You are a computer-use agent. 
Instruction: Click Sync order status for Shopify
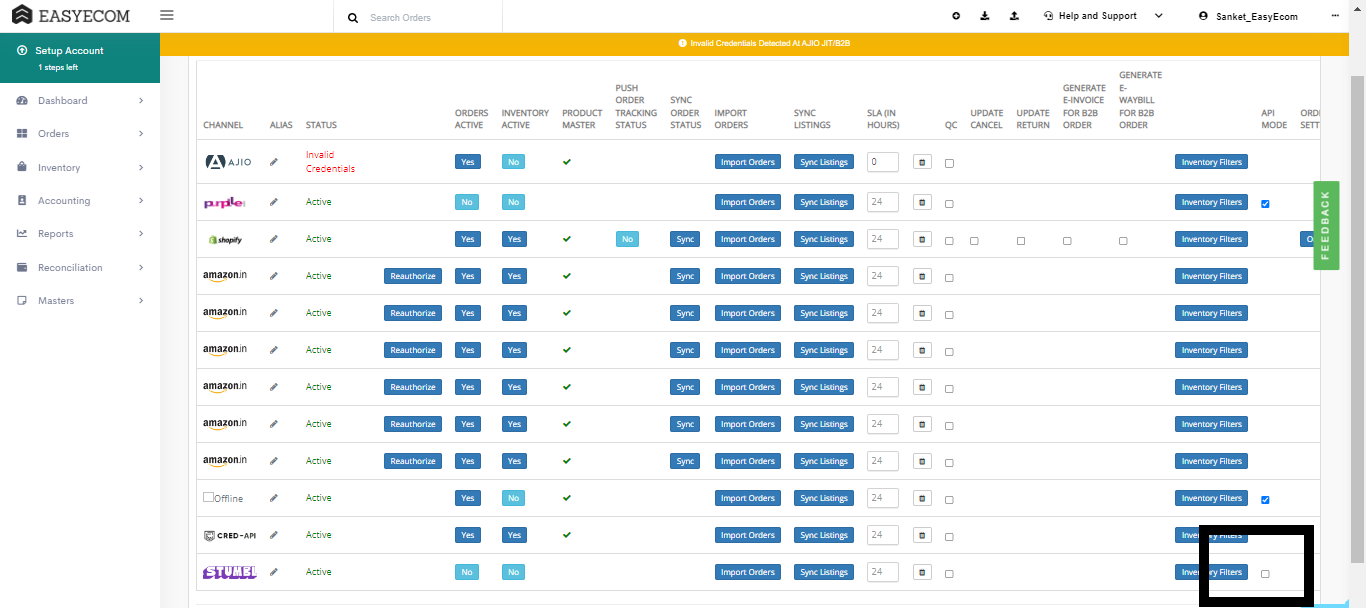click(685, 239)
